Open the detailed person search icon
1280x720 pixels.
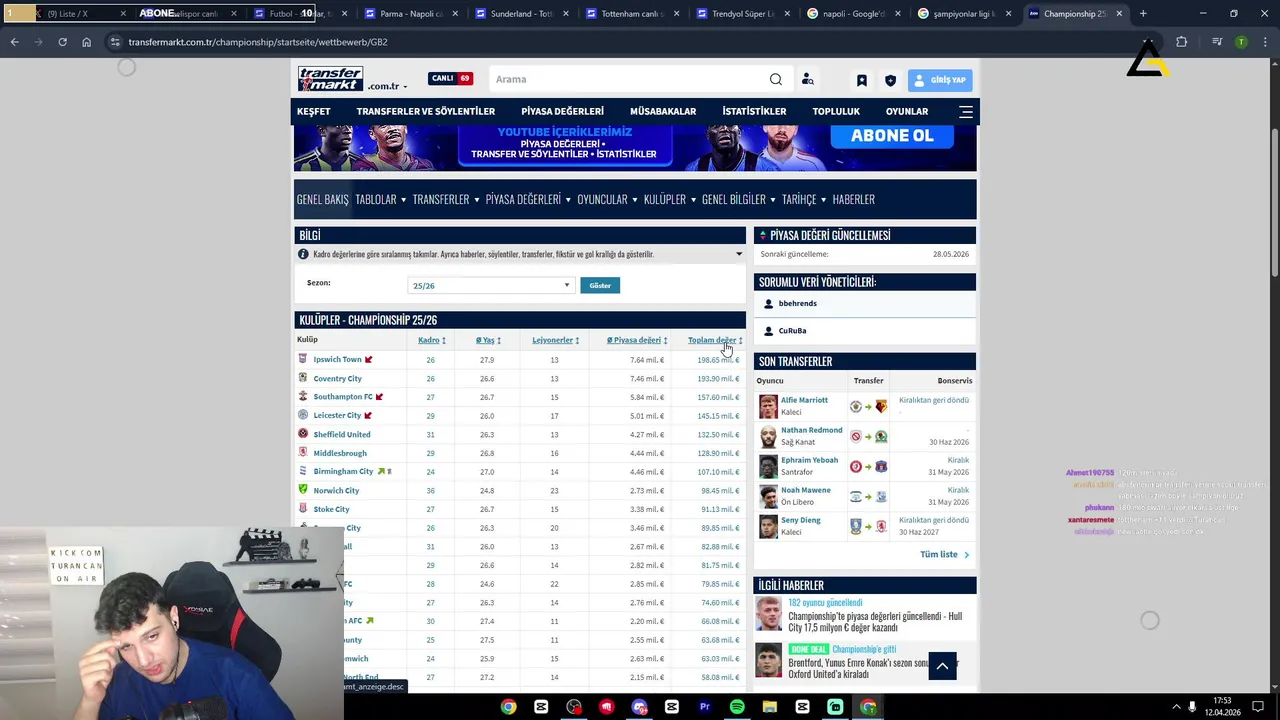tap(807, 79)
